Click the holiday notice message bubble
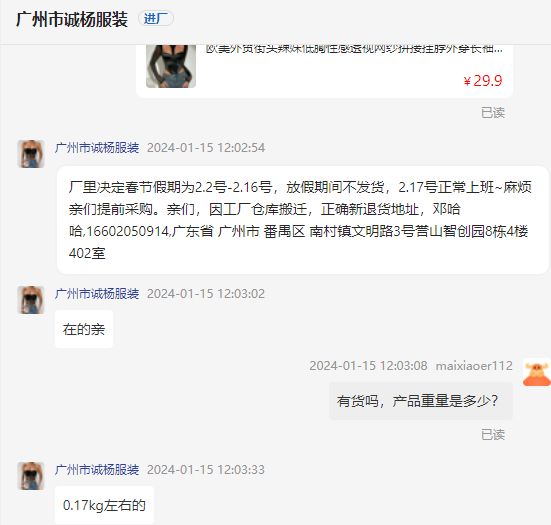Screen dimensions: 551x525 pyautogui.click(x=303, y=220)
